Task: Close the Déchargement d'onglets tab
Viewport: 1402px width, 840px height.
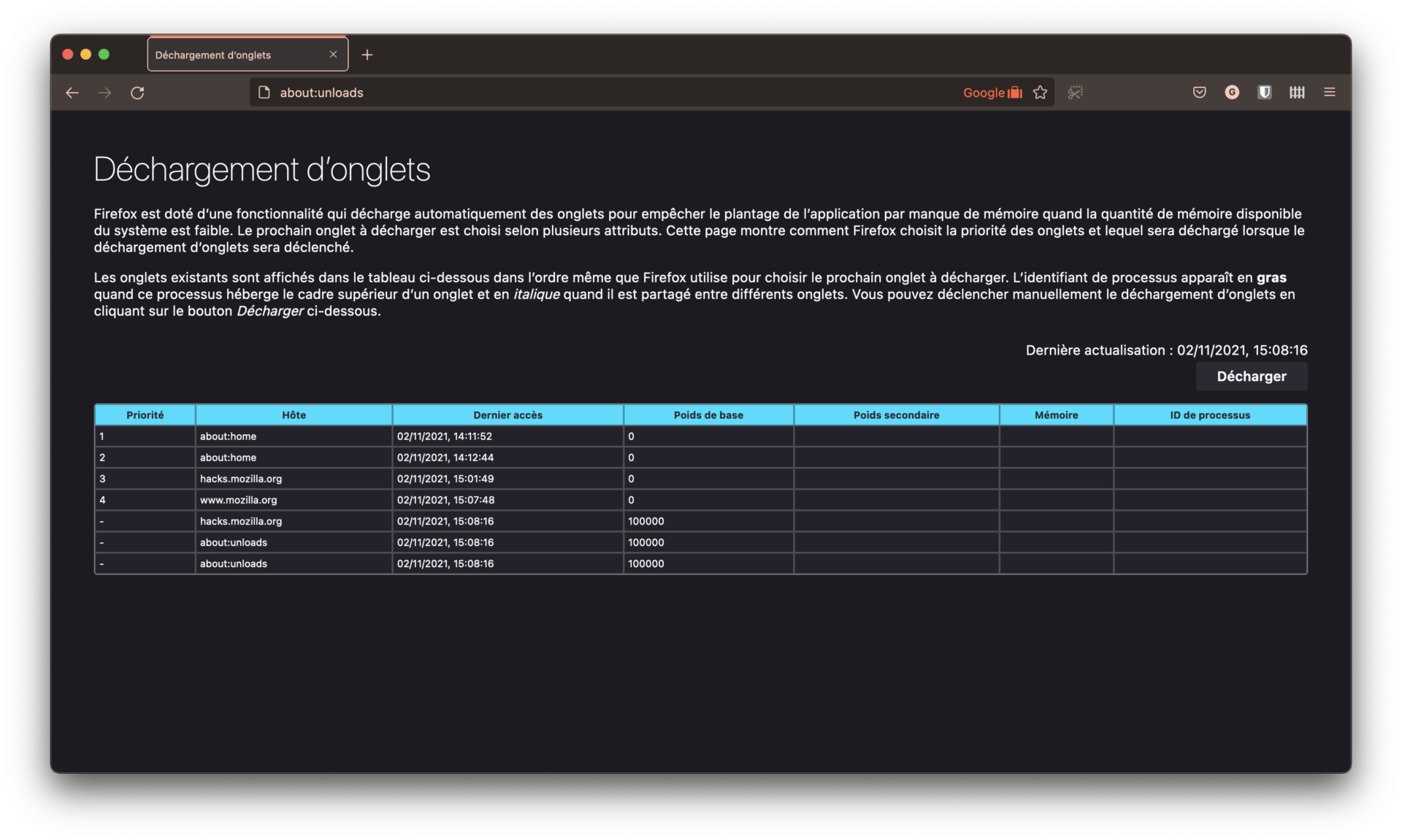Action: click(333, 55)
